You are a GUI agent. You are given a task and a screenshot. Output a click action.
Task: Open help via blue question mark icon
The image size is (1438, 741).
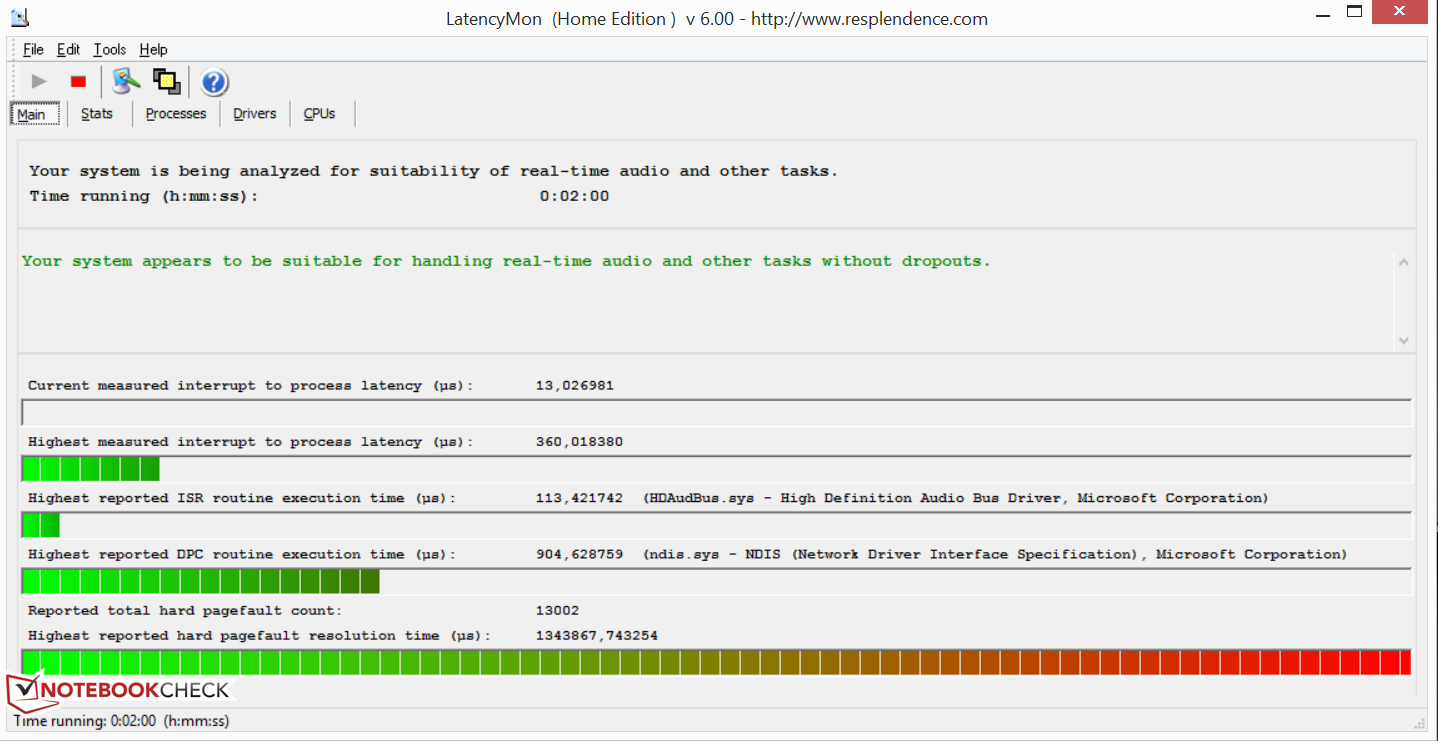pos(214,82)
